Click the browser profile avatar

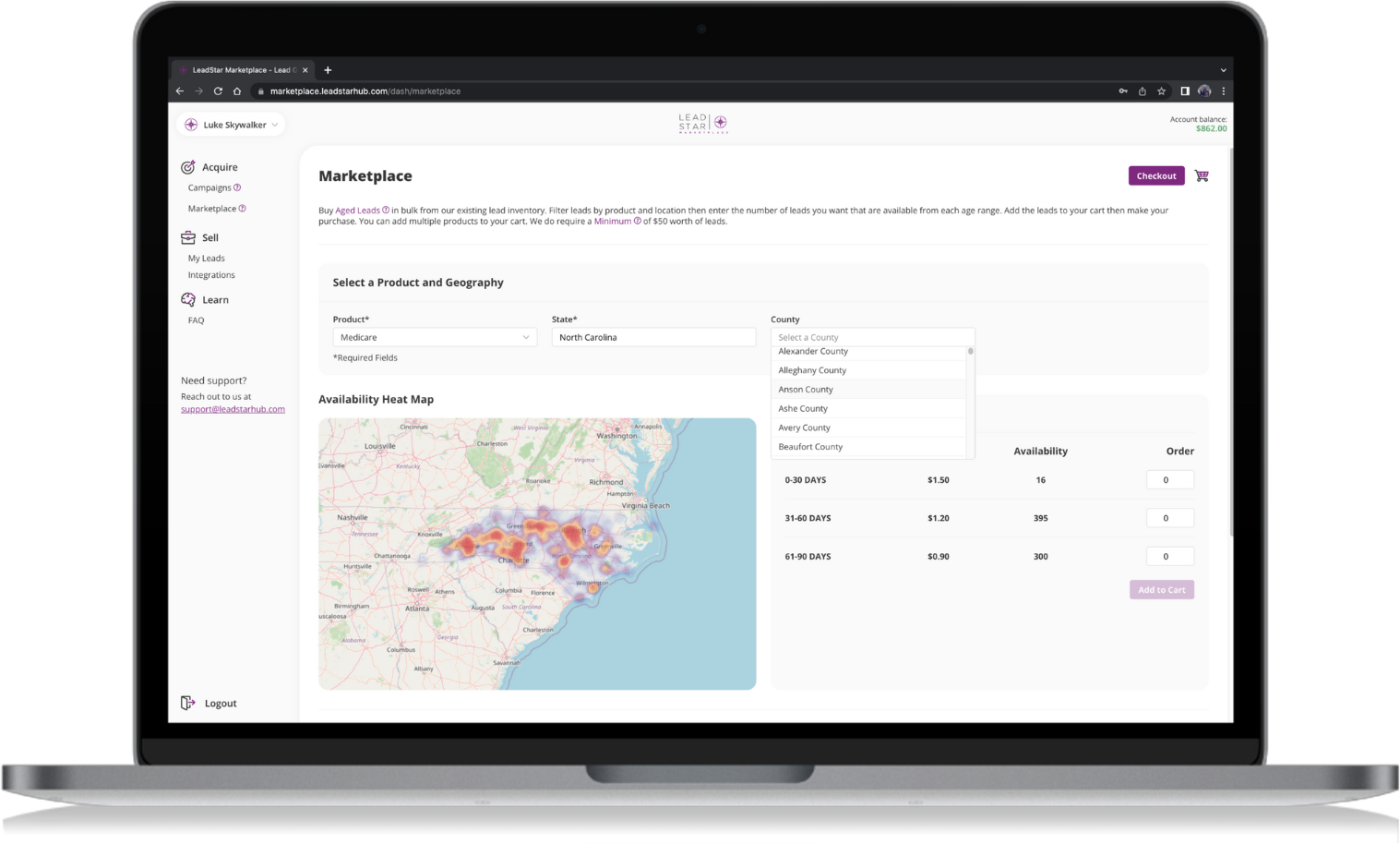click(1204, 91)
